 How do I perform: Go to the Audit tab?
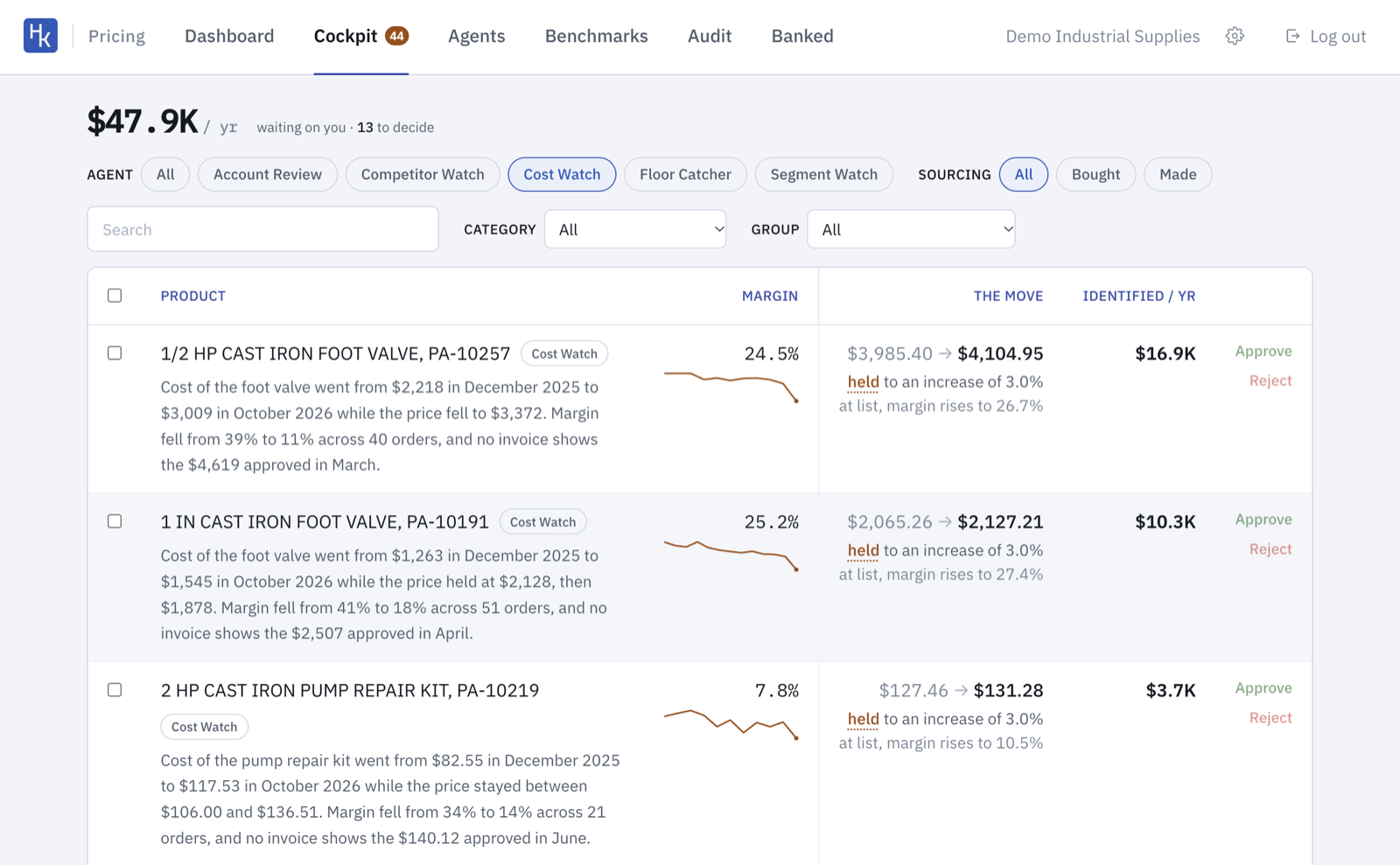tap(710, 36)
